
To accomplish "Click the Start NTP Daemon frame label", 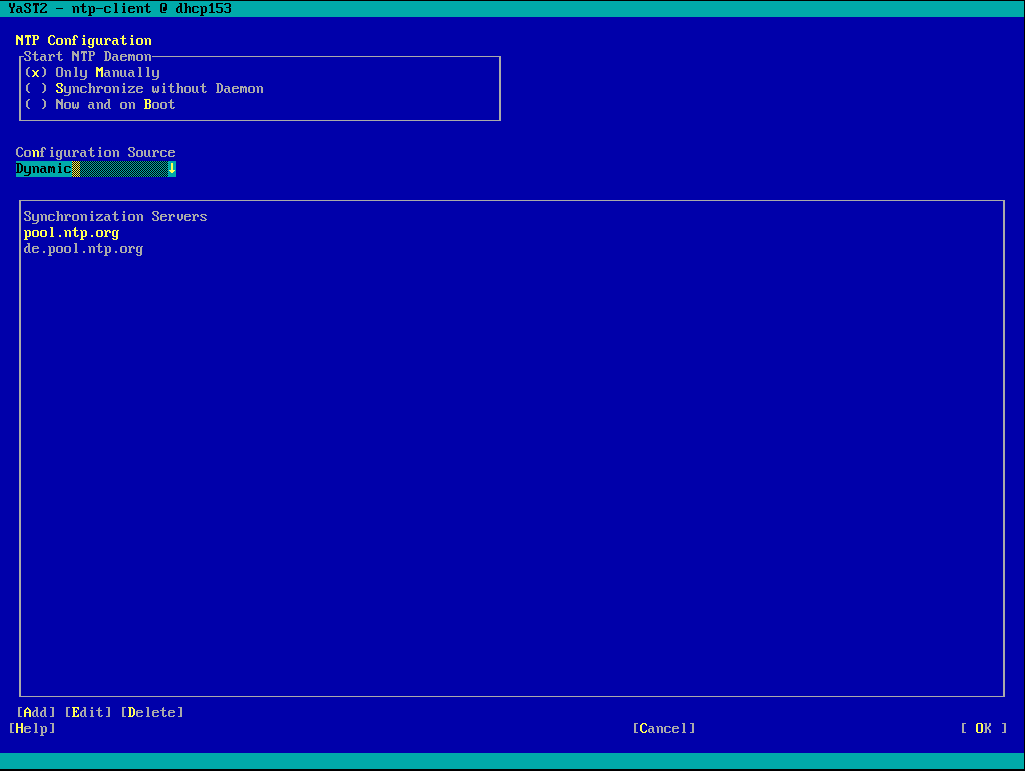I will [88, 57].
